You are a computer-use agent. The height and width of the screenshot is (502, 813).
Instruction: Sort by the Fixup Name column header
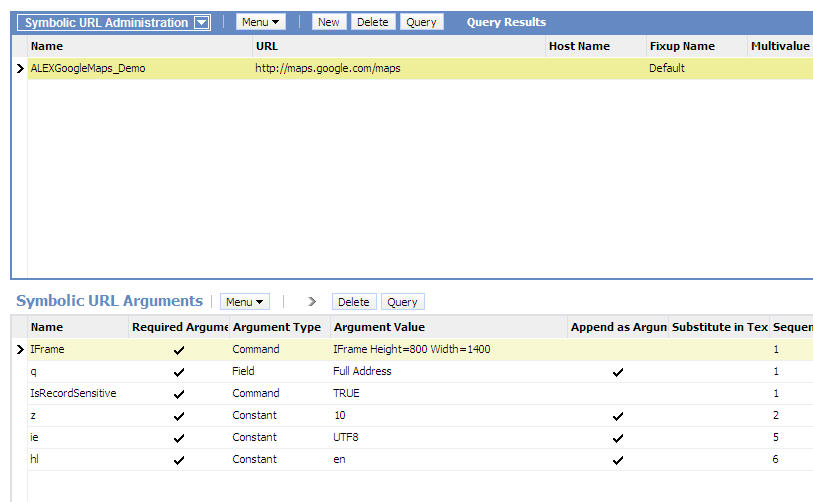696,46
